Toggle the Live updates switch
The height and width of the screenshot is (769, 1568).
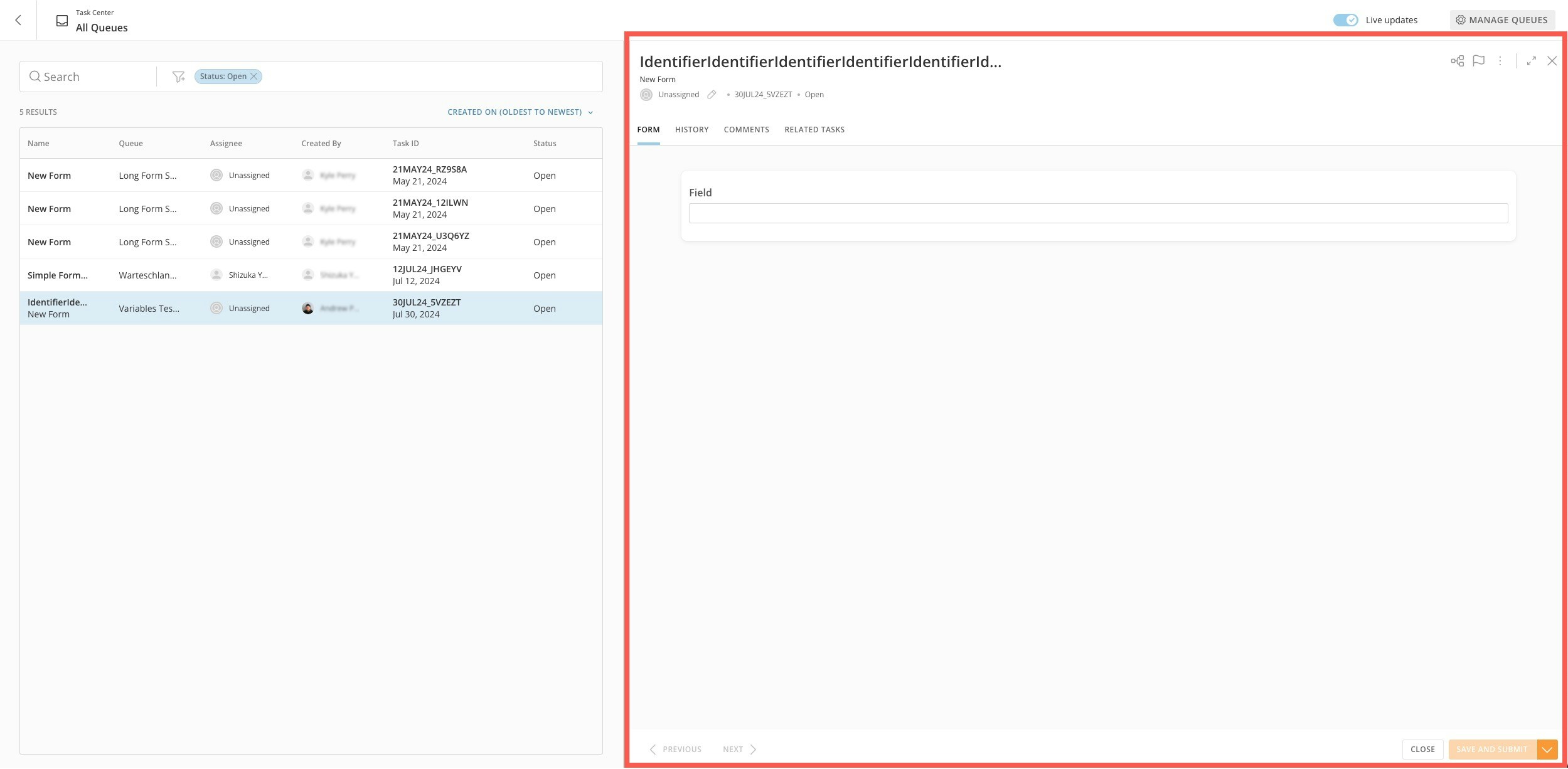pos(1345,20)
